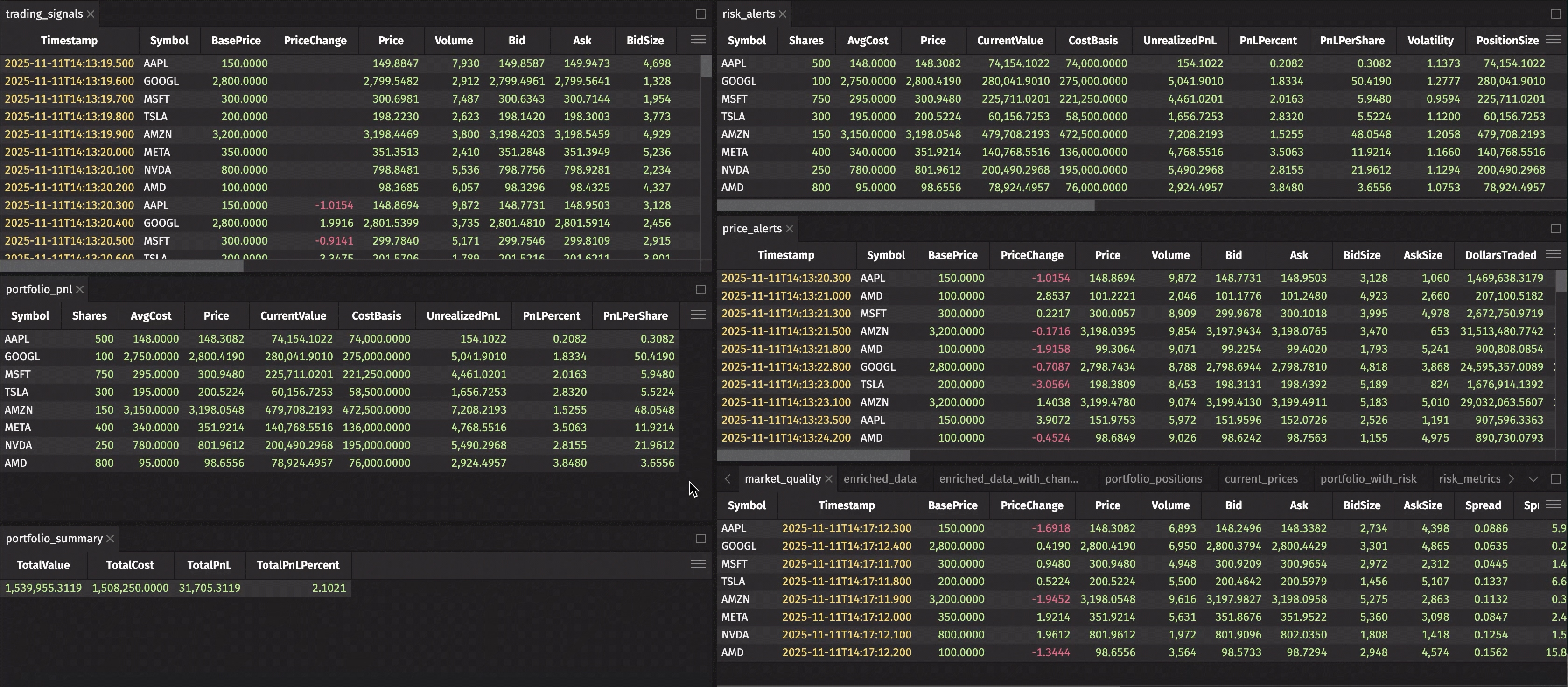Image resolution: width=1568 pixels, height=687 pixels.
Task: Sort portfolio_pnl by the Symbol column header
Action: click(x=30, y=315)
